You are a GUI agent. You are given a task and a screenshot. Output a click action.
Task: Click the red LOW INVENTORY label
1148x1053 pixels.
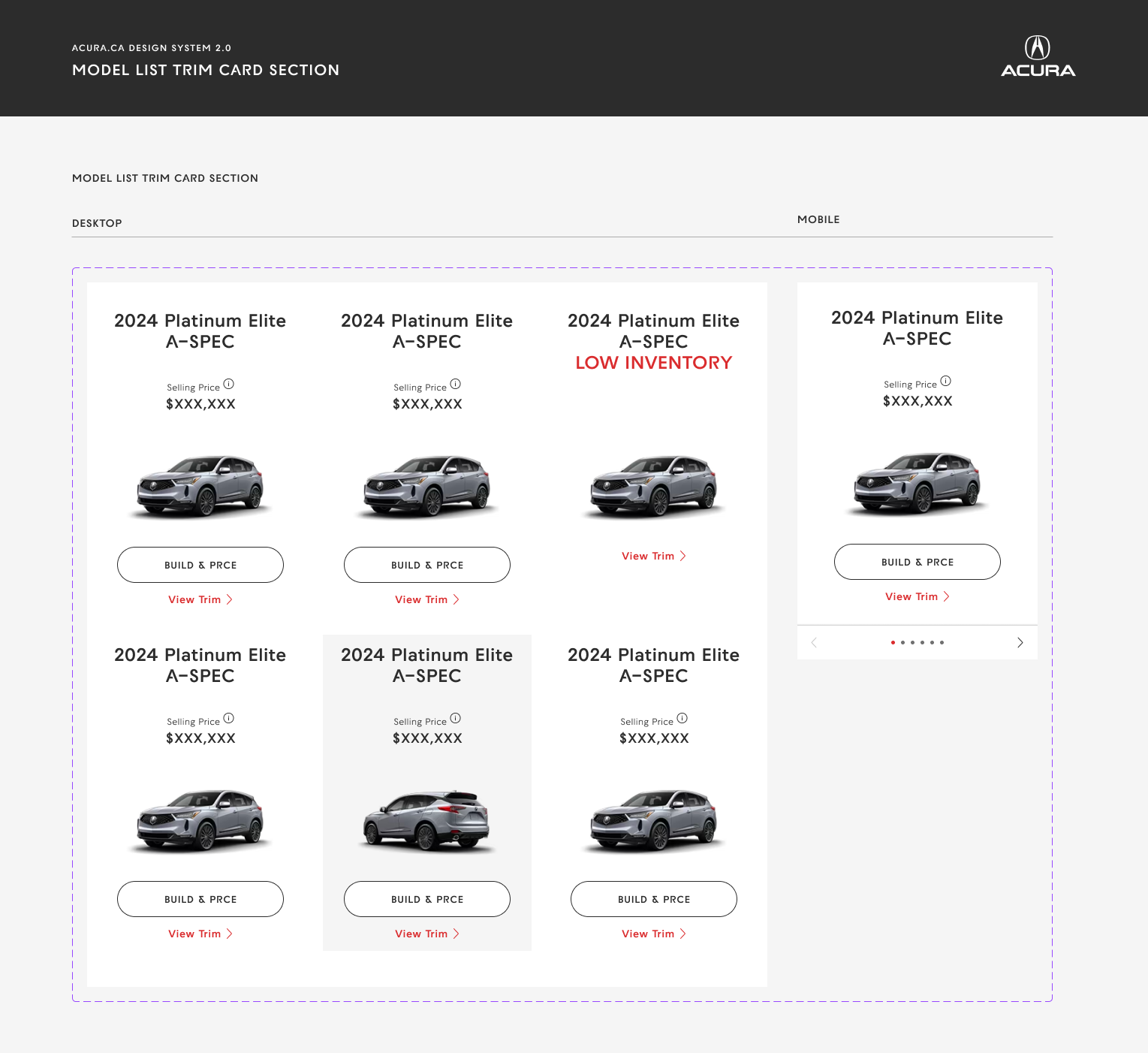(654, 363)
